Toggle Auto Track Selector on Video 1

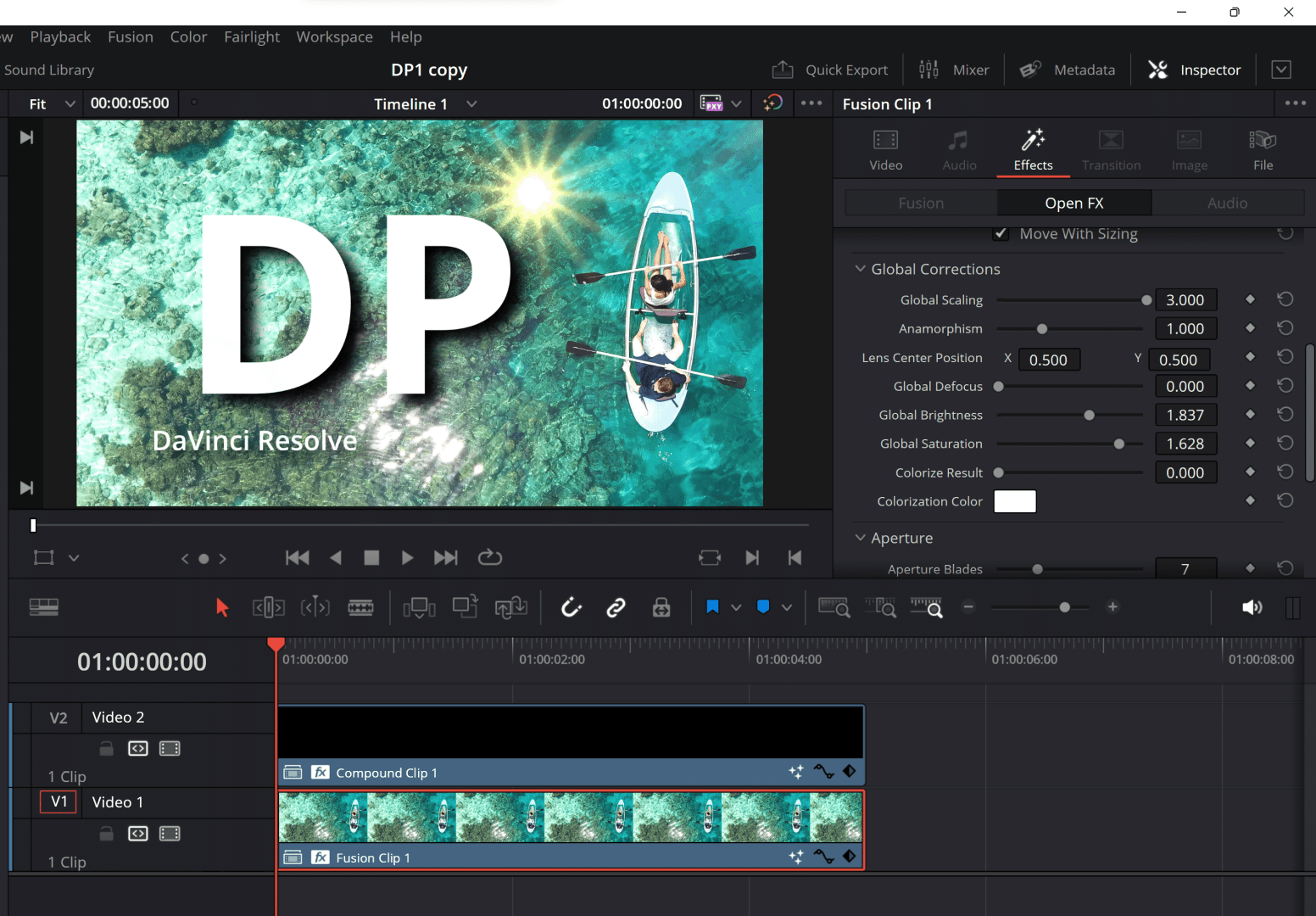(138, 833)
